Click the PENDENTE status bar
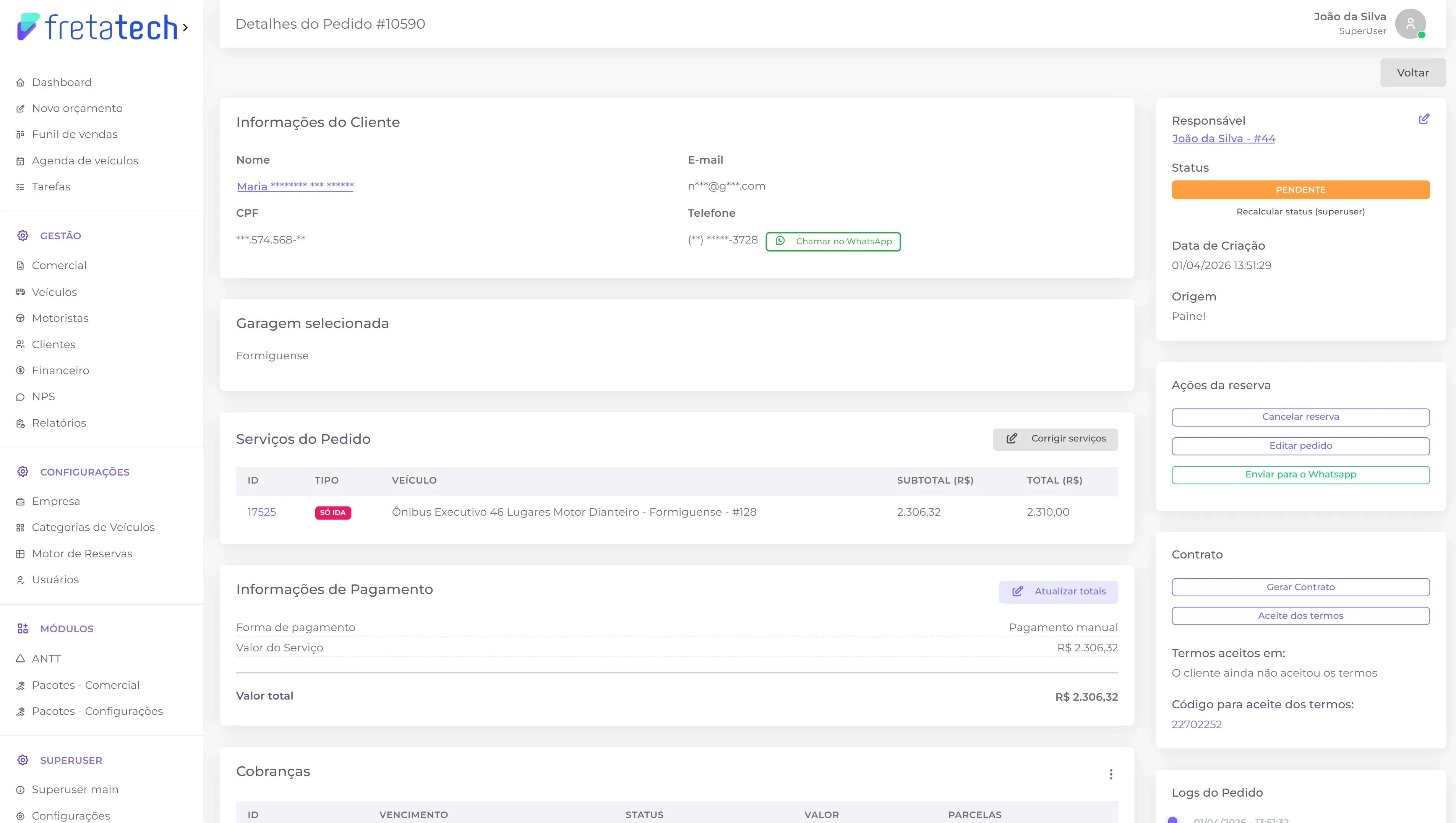 [1300, 190]
